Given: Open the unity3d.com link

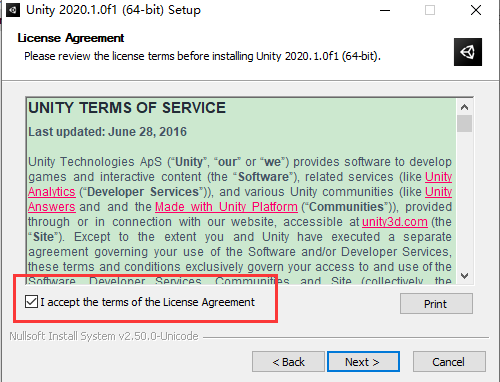Looking at the screenshot, I should [395, 222].
